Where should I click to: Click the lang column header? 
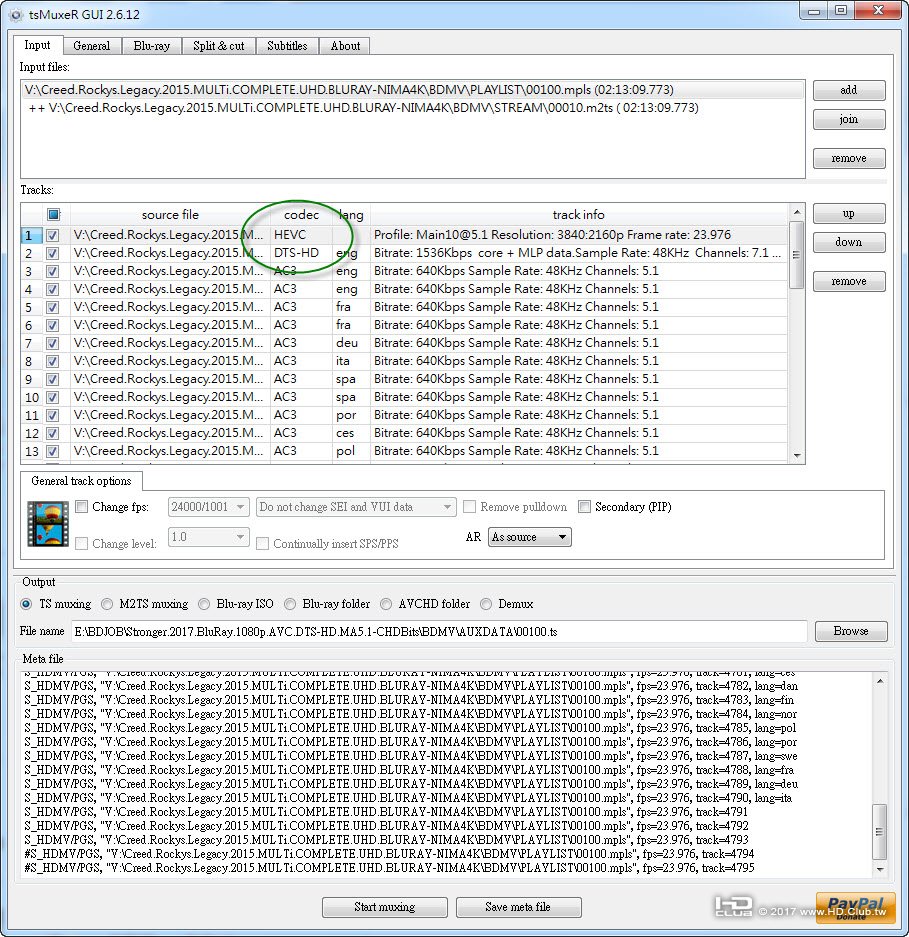coord(351,215)
